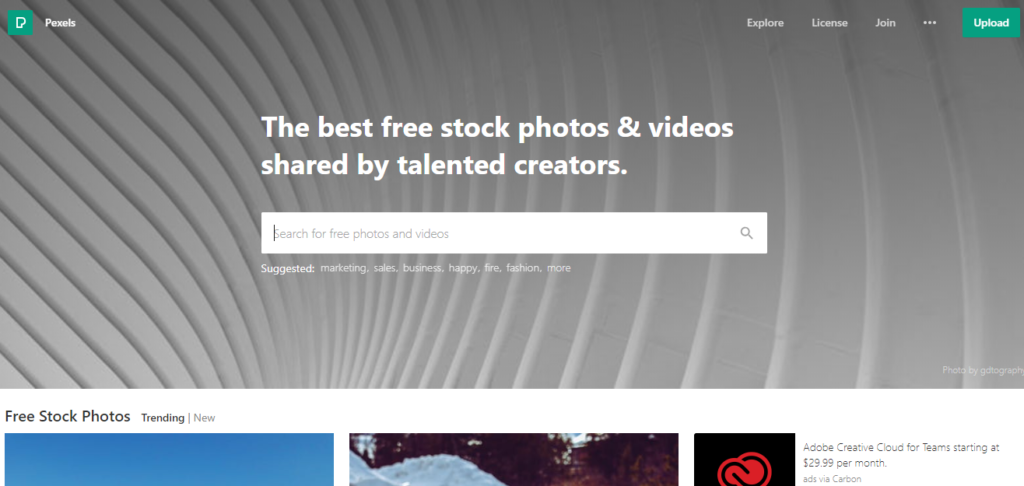Open the License page
The width and height of the screenshot is (1024, 486).
coord(829,23)
